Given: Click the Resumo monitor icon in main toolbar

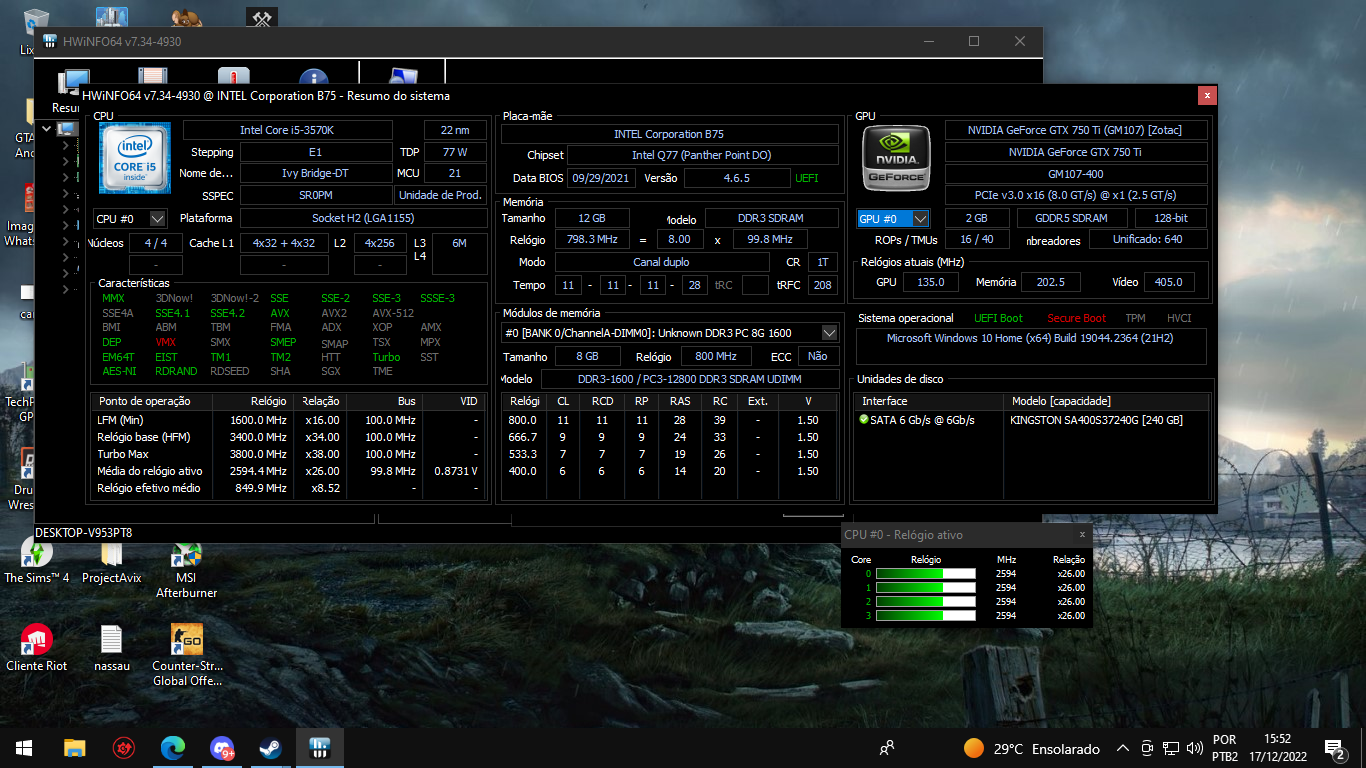Looking at the screenshot, I should click(74, 84).
